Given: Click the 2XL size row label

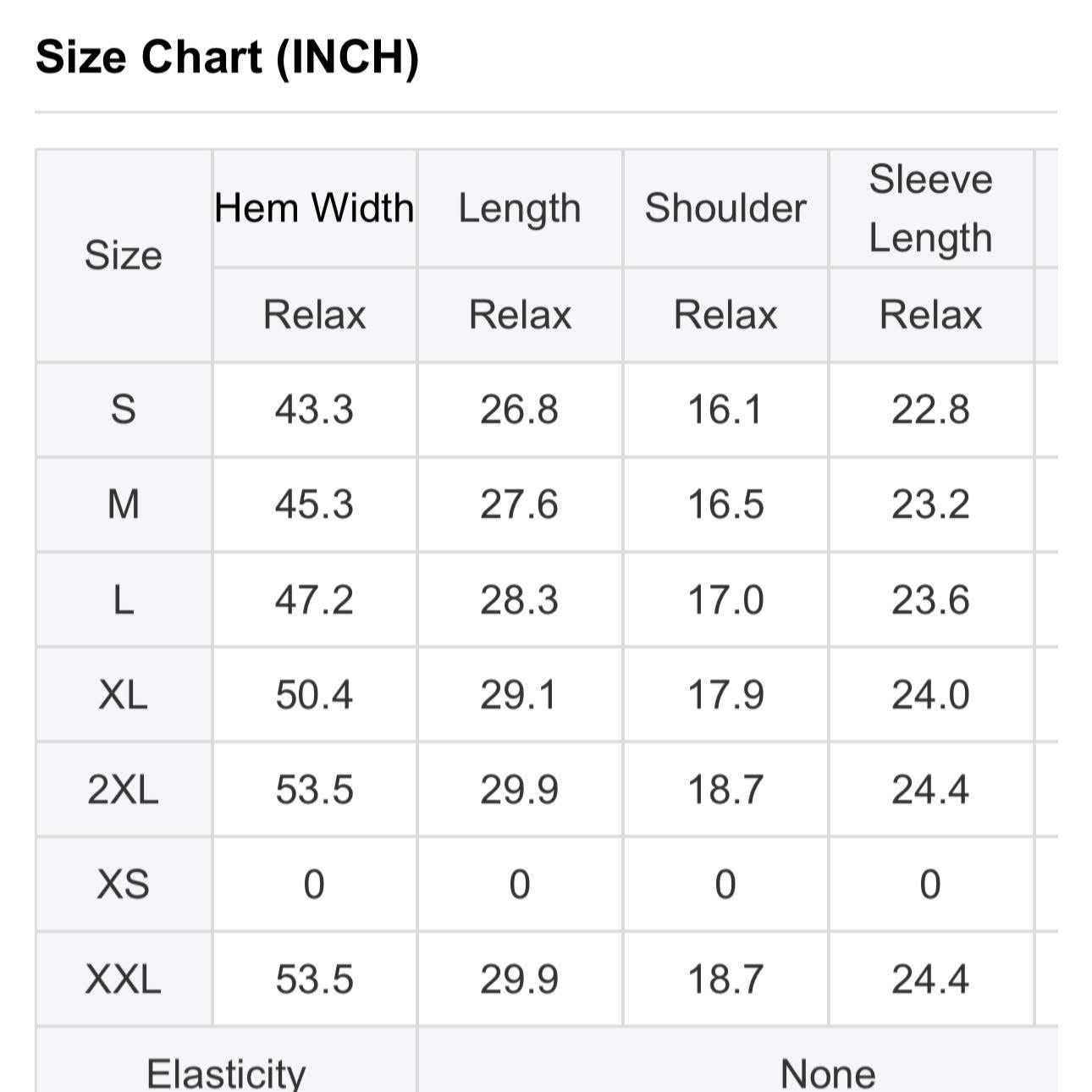Looking at the screenshot, I should click(x=124, y=790).
